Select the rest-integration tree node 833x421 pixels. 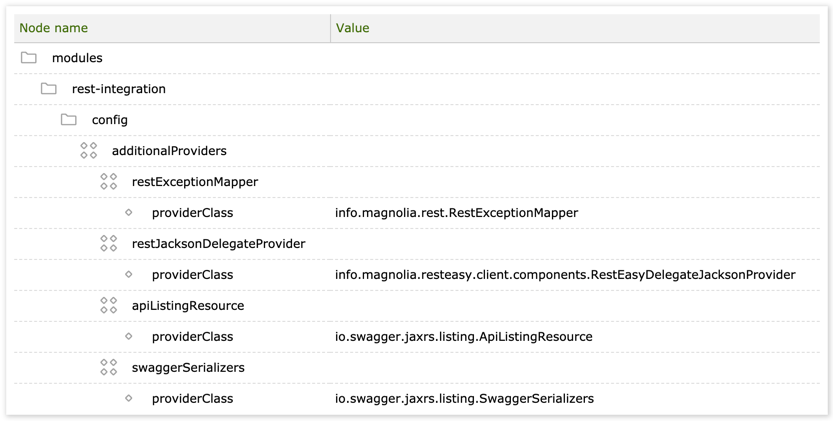[x=118, y=89]
